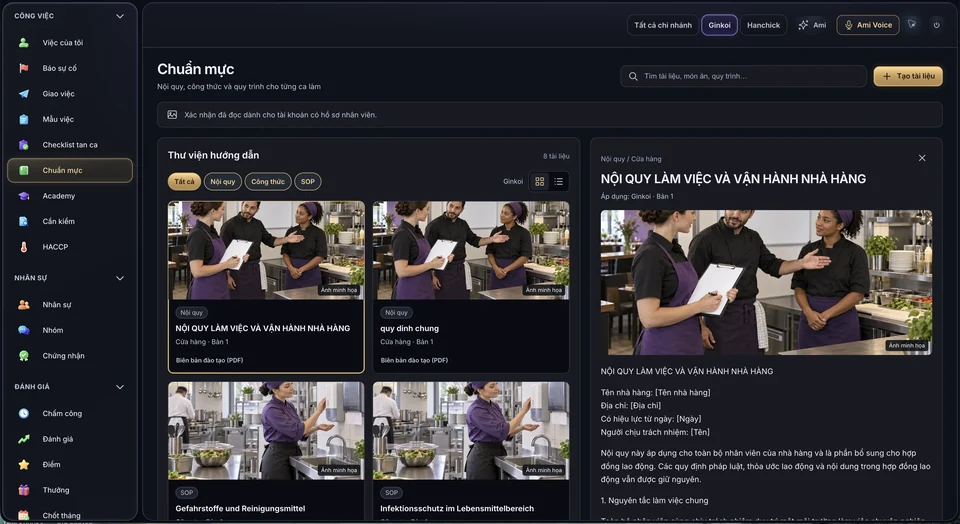This screenshot has height=524, width=960.
Task: Click the 8 tài liệu count
Action: tap(556, 156)
